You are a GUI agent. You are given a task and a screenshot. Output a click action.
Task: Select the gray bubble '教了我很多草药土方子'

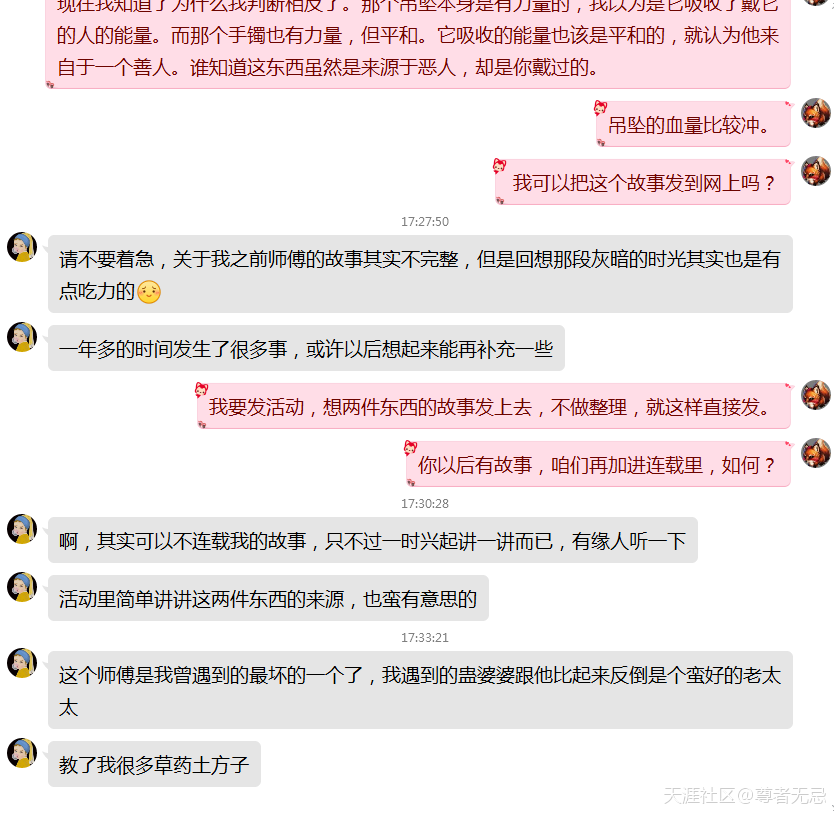pos(154,764)
